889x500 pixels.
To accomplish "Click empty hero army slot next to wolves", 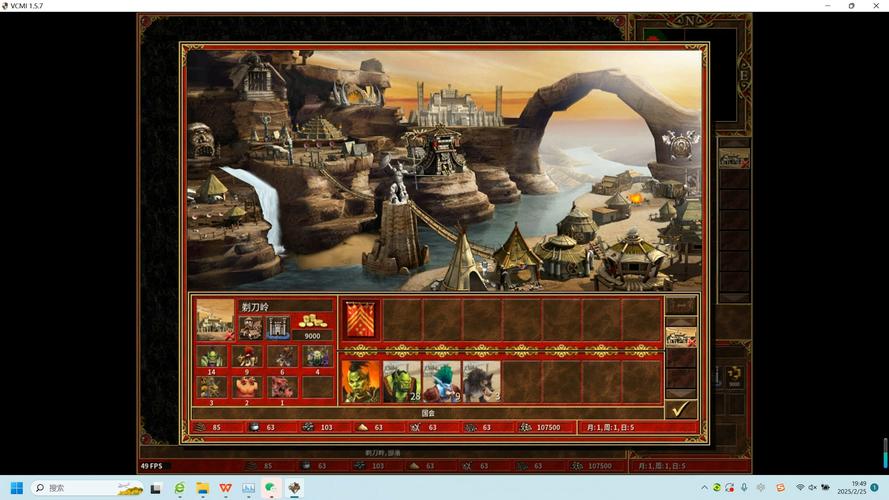I will click(521, 382).
